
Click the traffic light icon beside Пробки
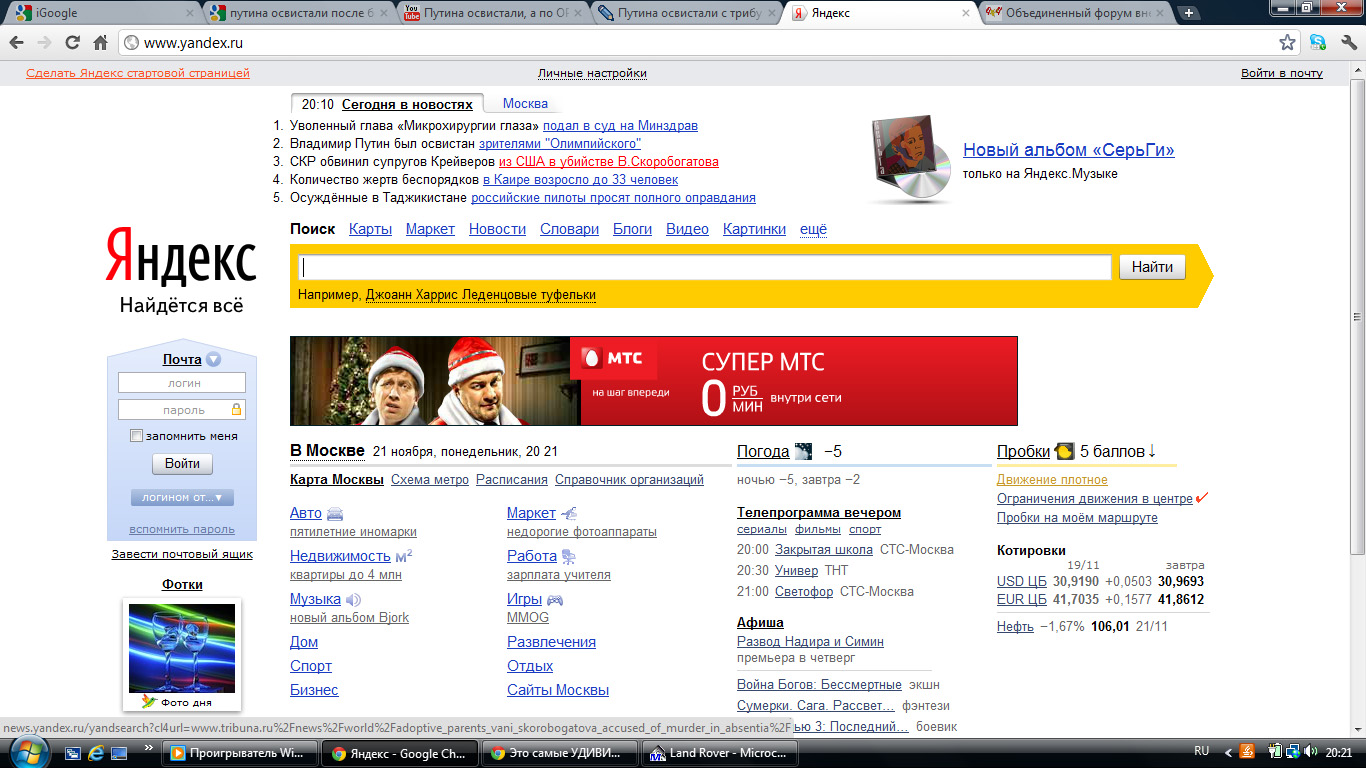pos(1064,452)
